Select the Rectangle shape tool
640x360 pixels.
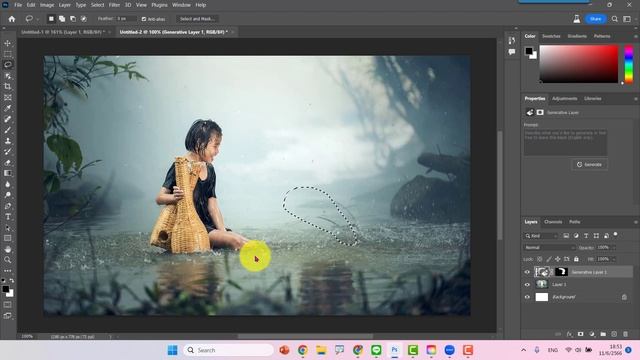click(7, 238)
